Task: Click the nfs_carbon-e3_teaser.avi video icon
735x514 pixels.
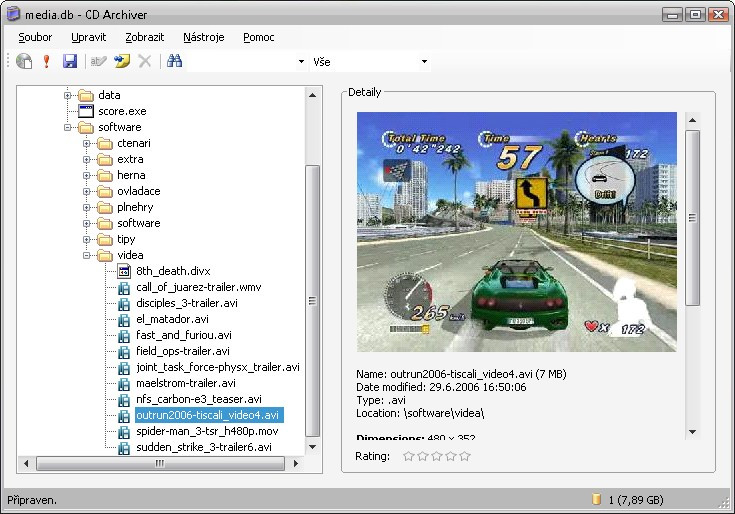Action: (x=124, y=399)
